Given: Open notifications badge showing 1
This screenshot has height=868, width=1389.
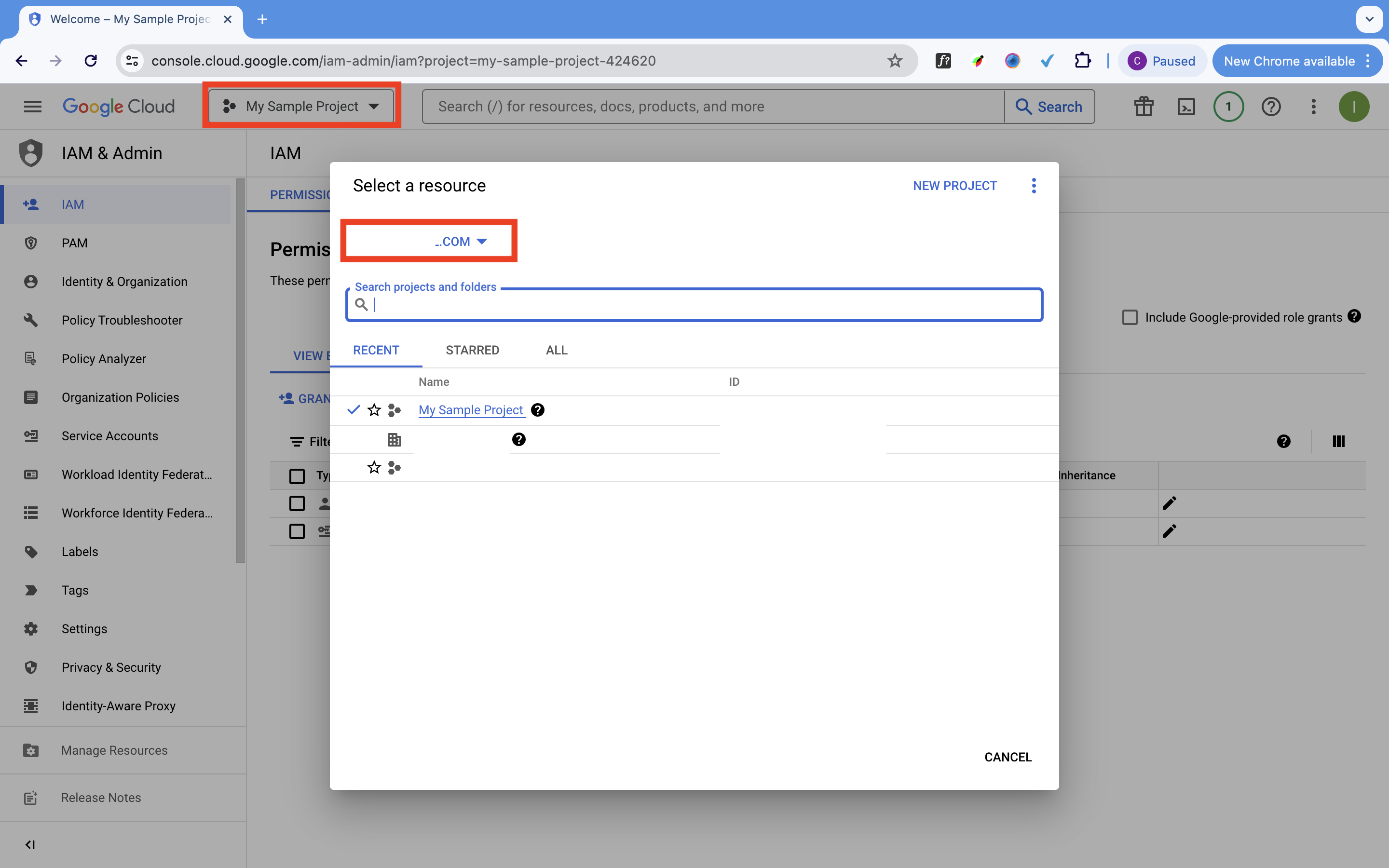Looking at the screenshot, I should [x=1228, y=106].
